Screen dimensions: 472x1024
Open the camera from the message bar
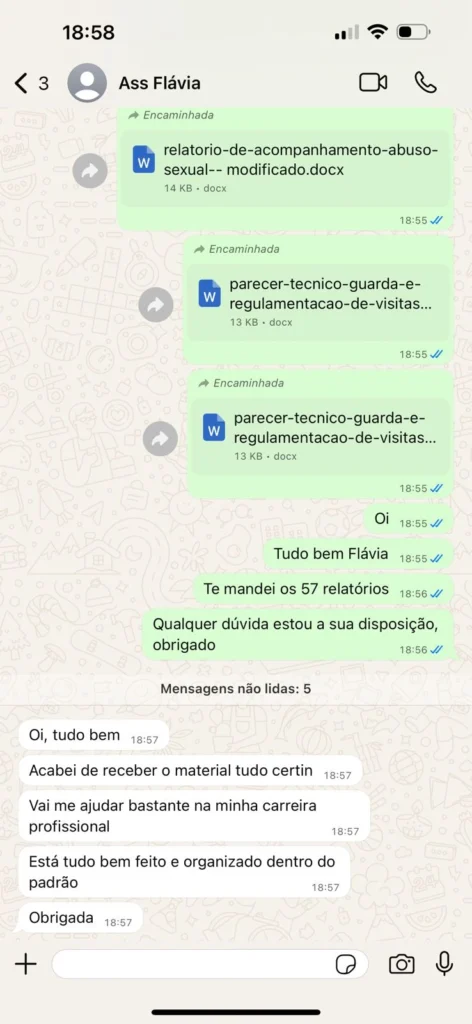point(401,964)
